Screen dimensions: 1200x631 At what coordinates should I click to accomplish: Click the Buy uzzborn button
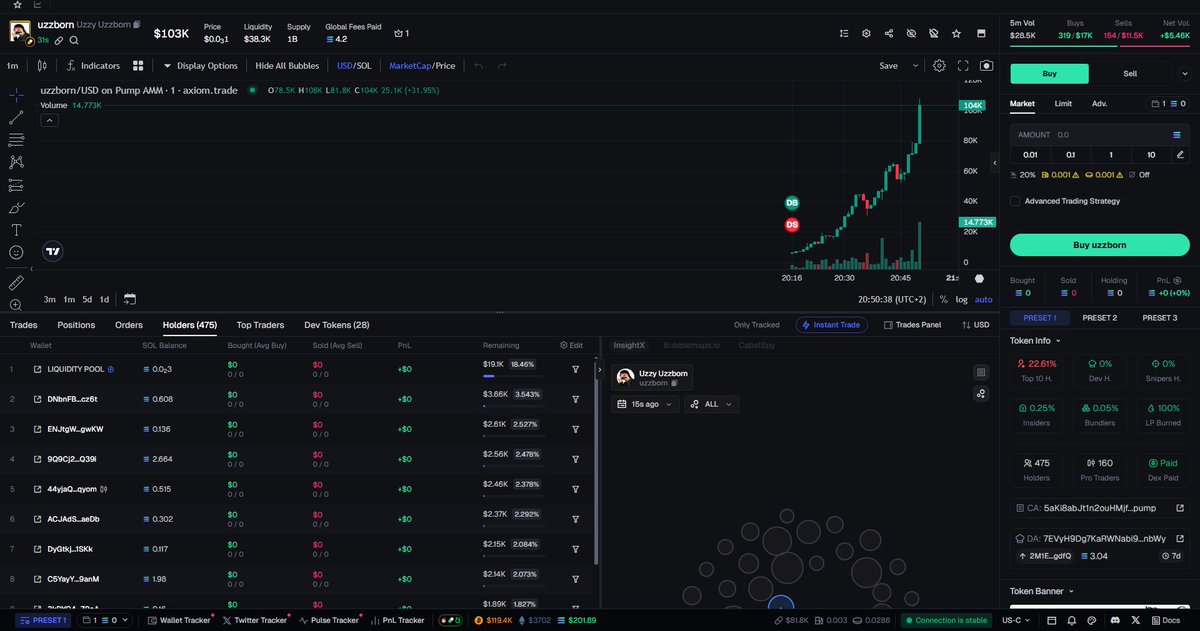pos(1100,245)
